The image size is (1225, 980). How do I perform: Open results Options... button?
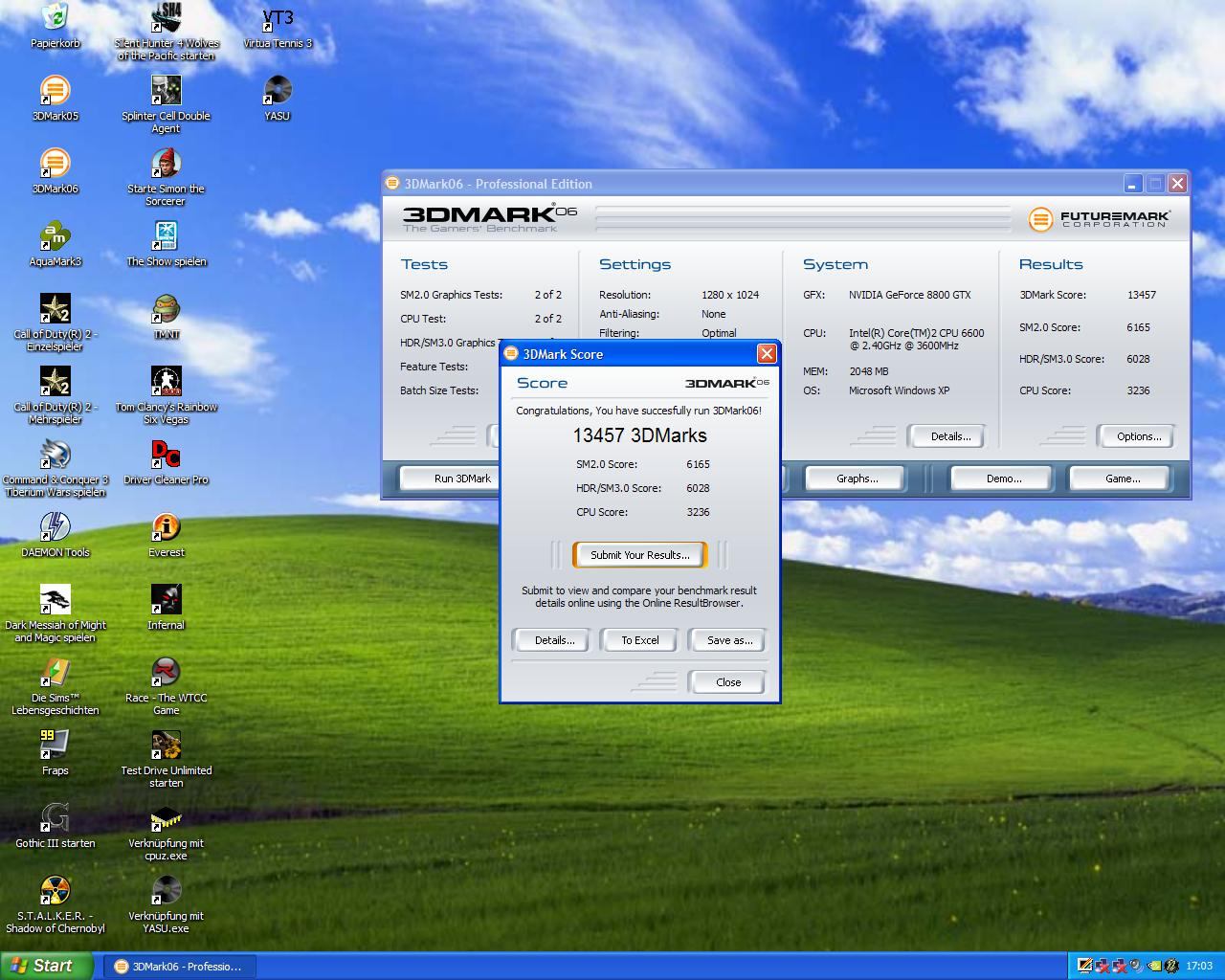pyautogui.click(x=1138, y=436)
